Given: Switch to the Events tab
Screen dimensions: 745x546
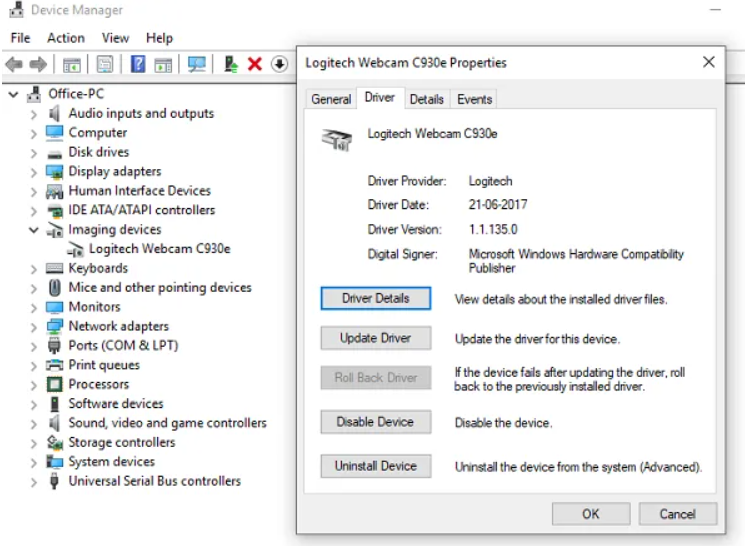Looking at the screenshot, I should pyautogui.click(x=474, y=99).
